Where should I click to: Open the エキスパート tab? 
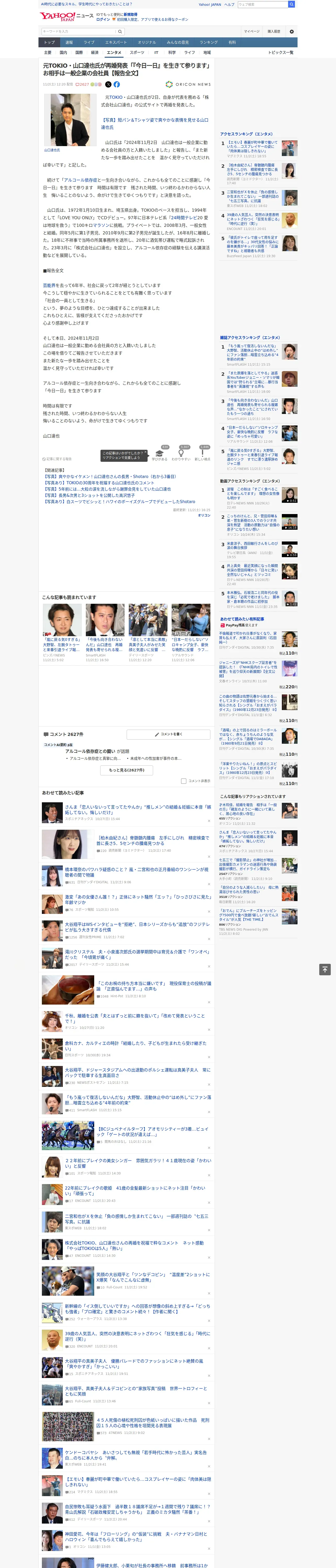116,43
